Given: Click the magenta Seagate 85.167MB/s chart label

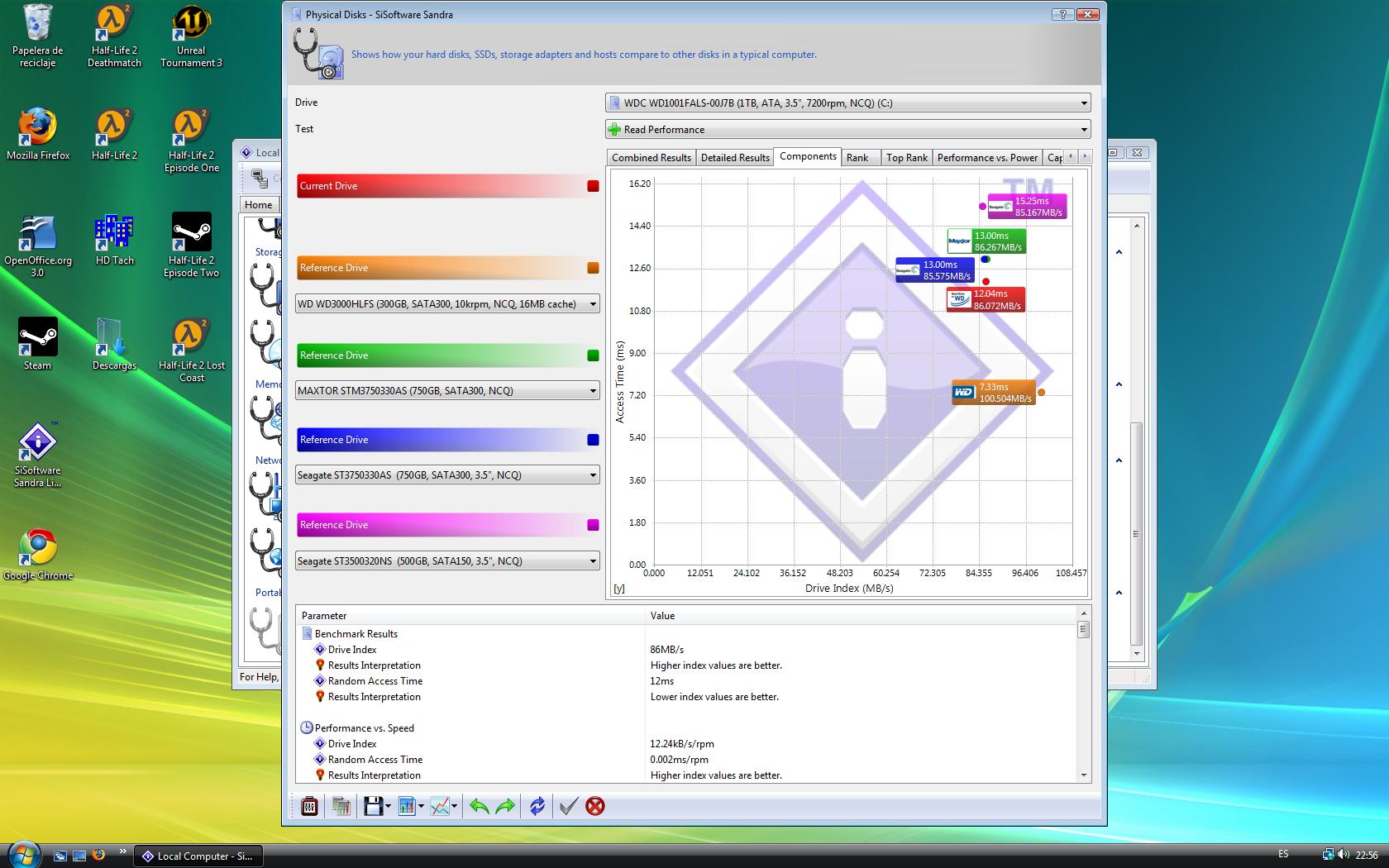Looking at the screenshot, I should [x=1027, y=207].
